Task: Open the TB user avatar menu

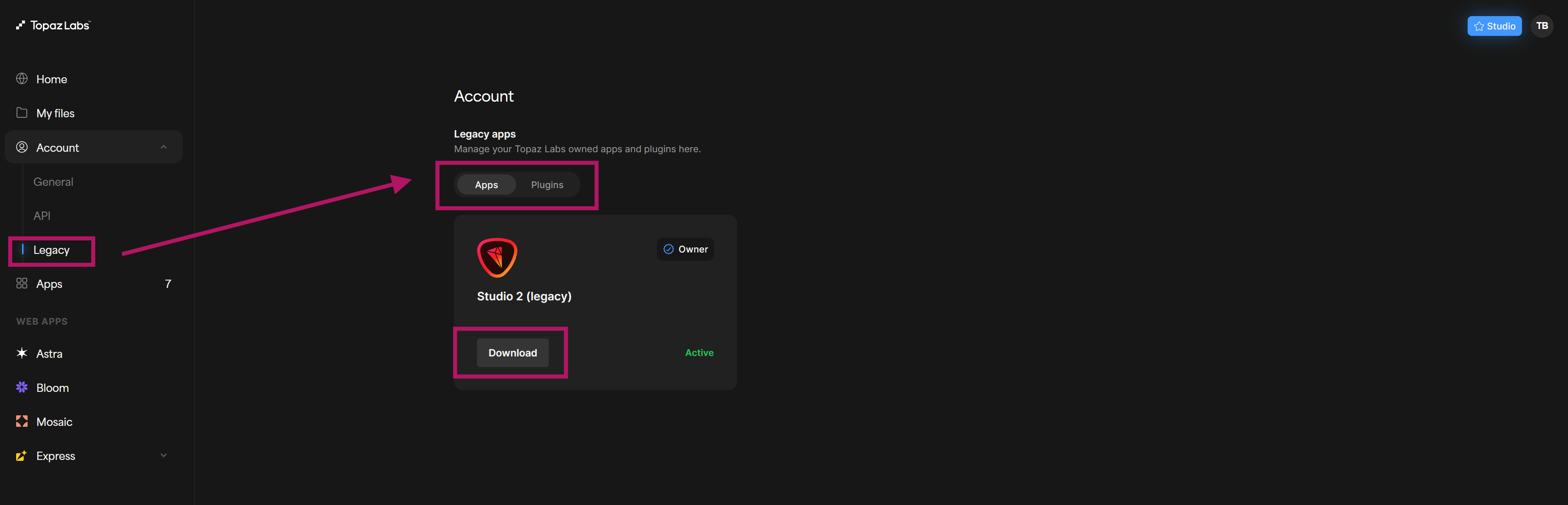Action: [1541, 26]
